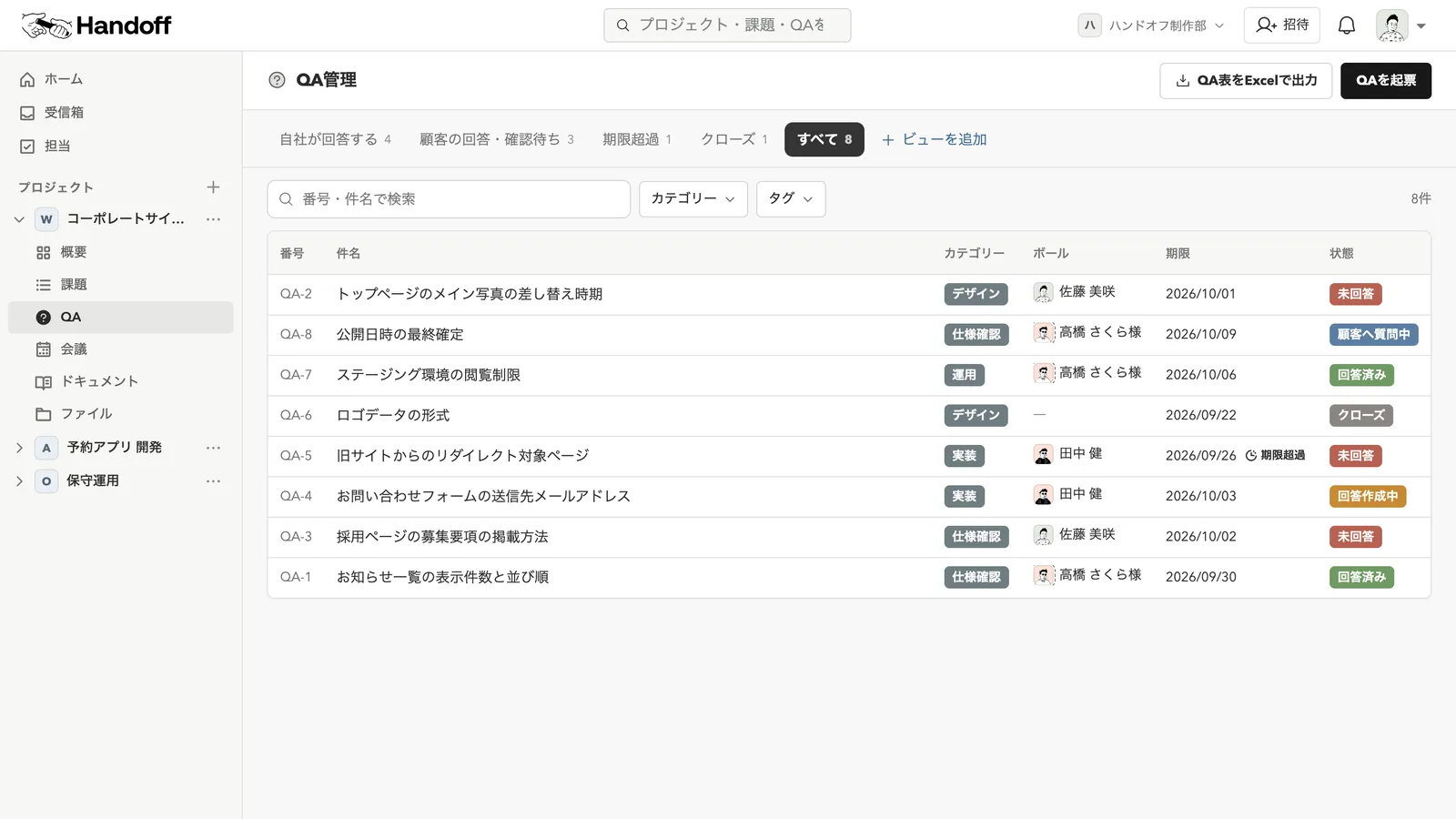This screenshot has width=1456, height=819.
Task: Click the QA管理 help icon
Action: click(277, 80)
